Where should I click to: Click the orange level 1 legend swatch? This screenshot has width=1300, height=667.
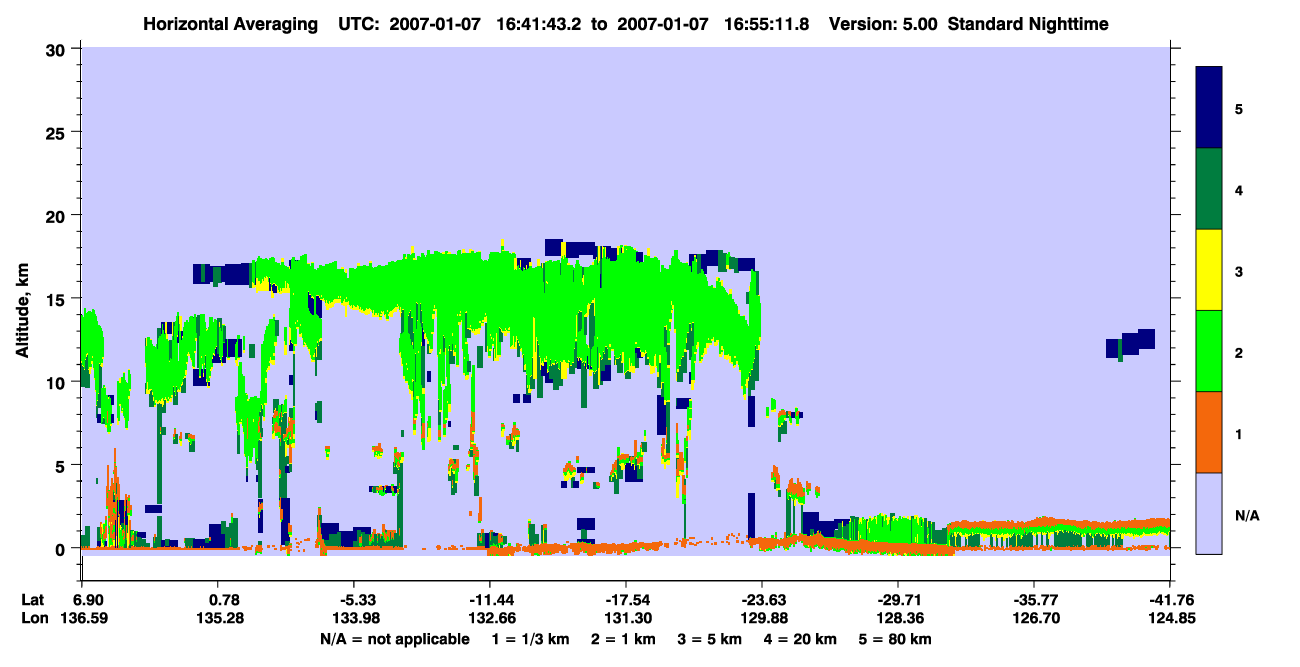pos(1210,432)
